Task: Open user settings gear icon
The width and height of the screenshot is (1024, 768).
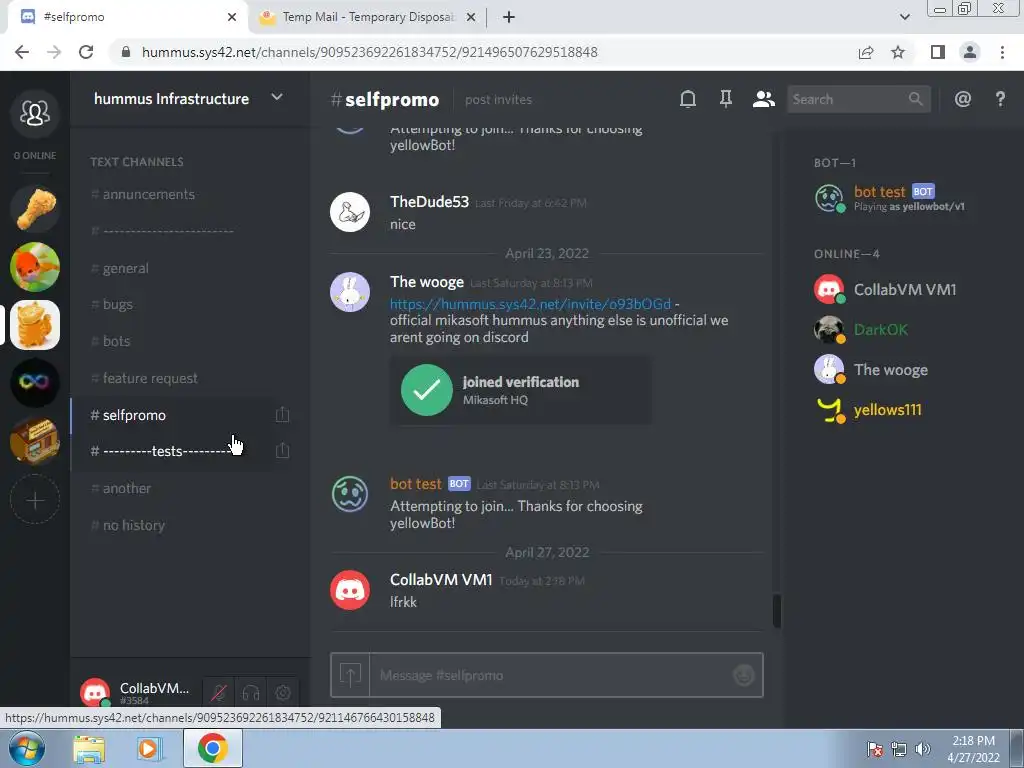Action: (283, 693)
